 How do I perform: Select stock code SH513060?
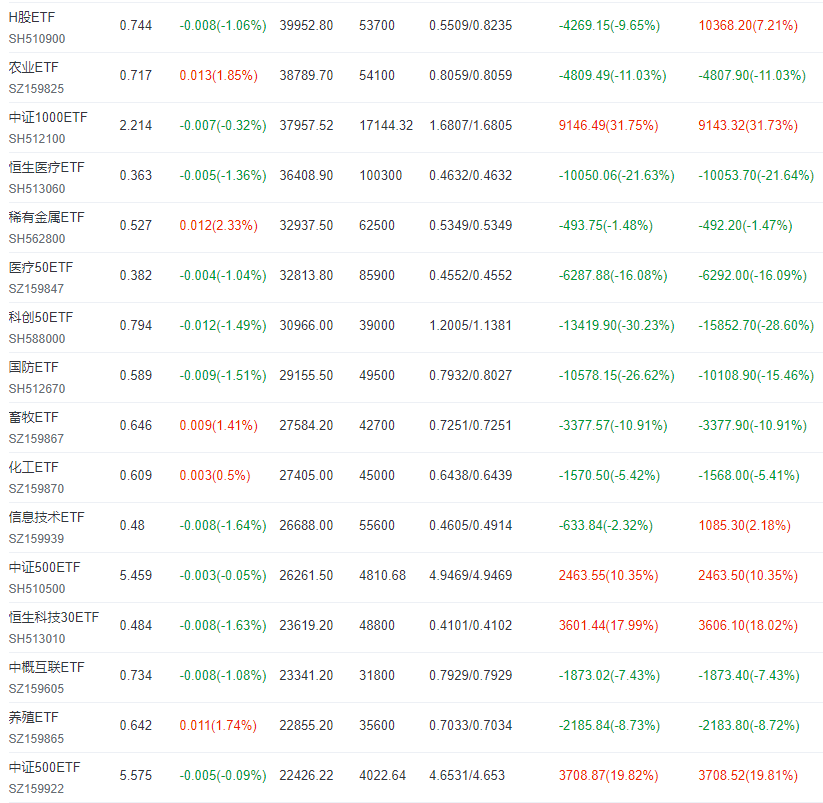point(37,189)
